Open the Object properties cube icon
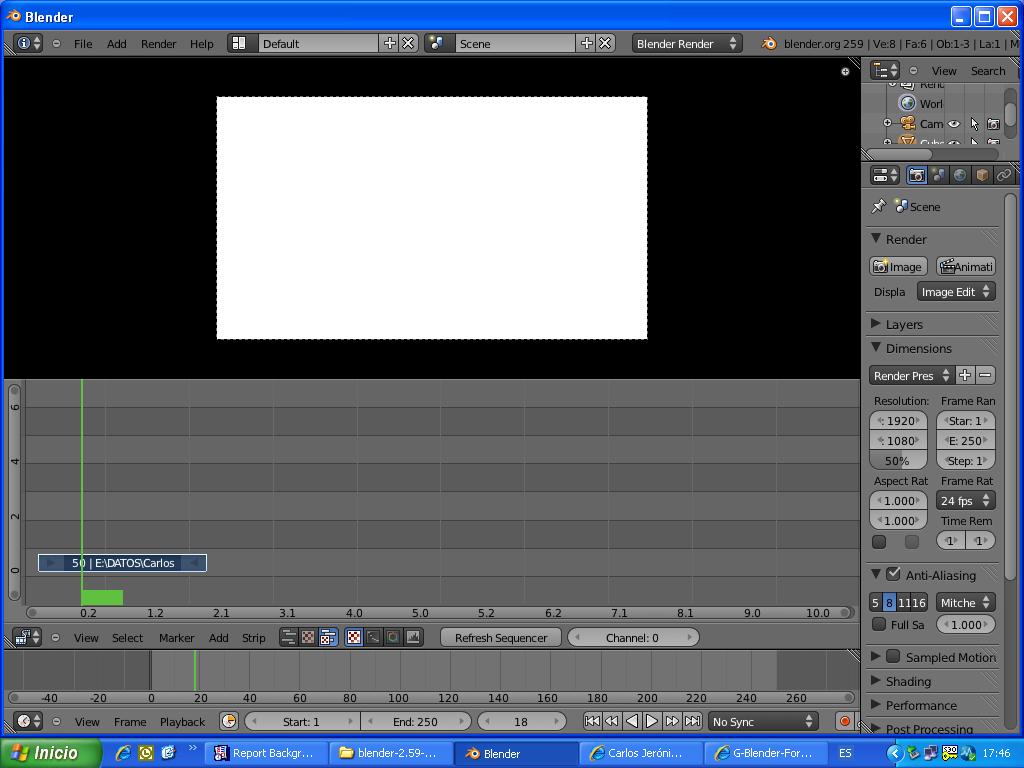Image resolution: width=1024 pixels, height=768 pixels. coord(982,175)
